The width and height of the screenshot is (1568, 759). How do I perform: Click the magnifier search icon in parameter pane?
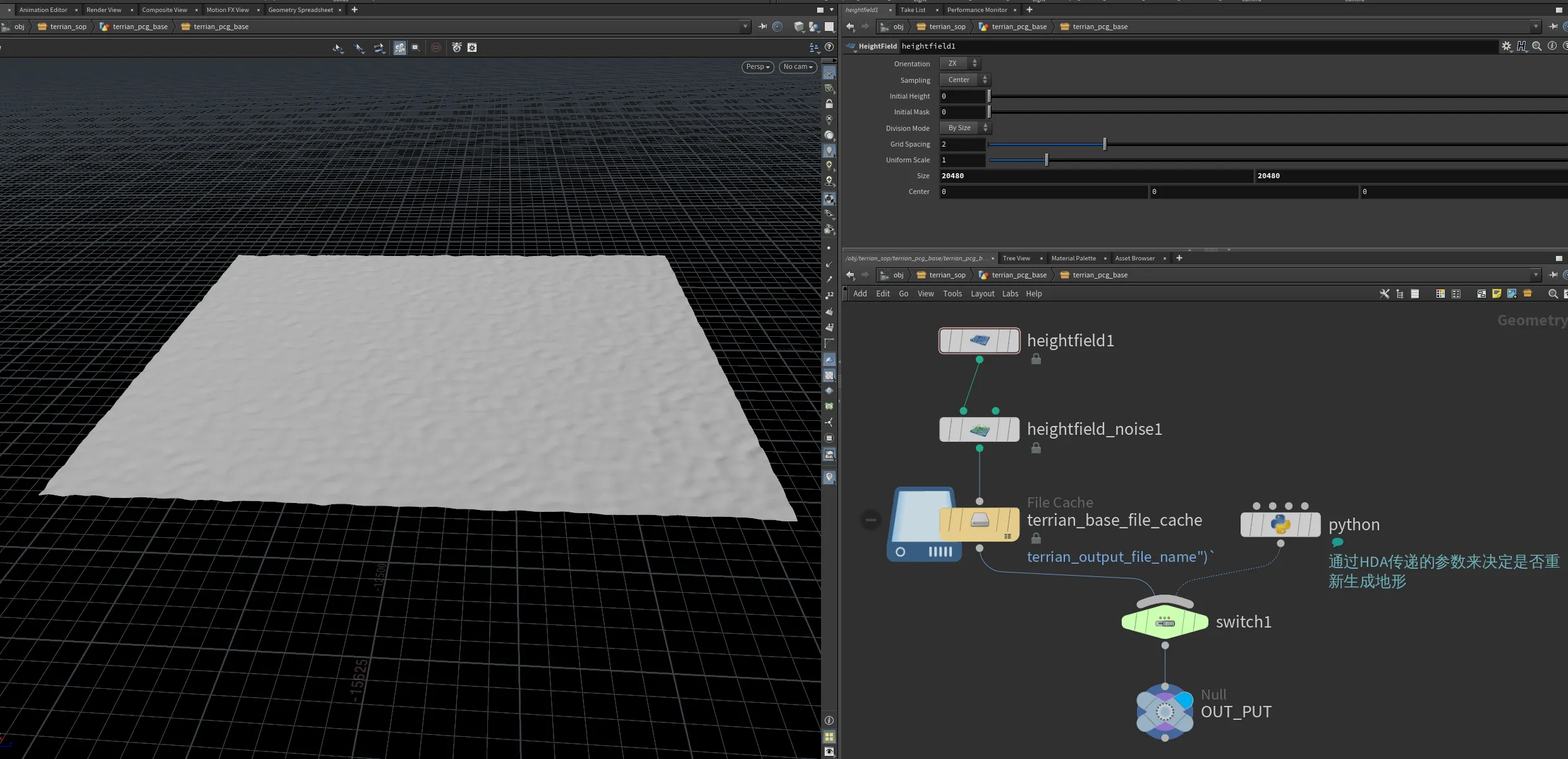click(1537, 46)
